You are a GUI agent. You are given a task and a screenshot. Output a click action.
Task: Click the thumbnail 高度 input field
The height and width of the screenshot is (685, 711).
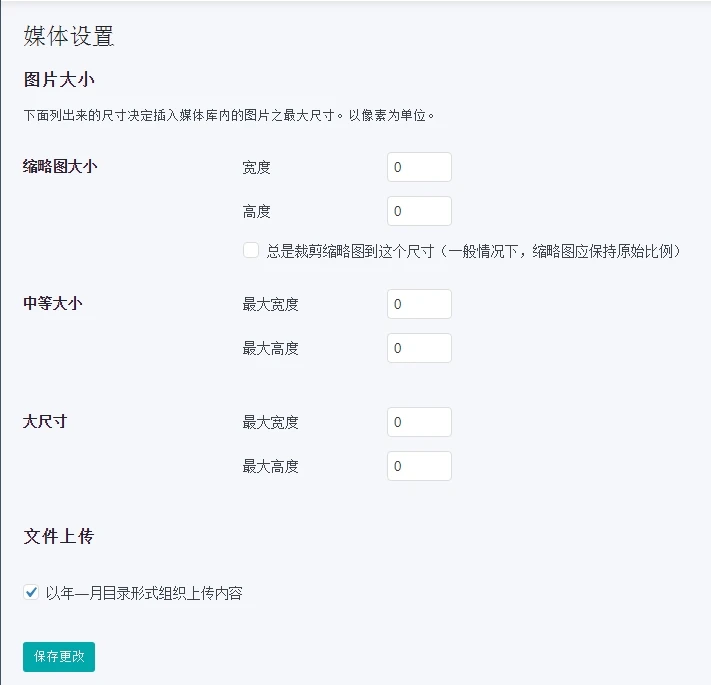(x=419, y=211)
